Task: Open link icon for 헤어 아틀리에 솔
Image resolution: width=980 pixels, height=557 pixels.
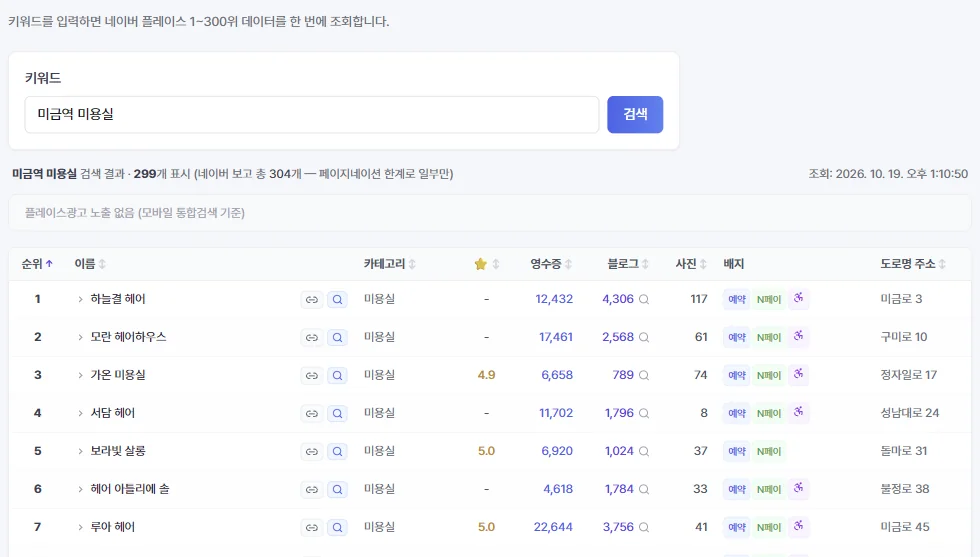Action: (x=312, y=489)
